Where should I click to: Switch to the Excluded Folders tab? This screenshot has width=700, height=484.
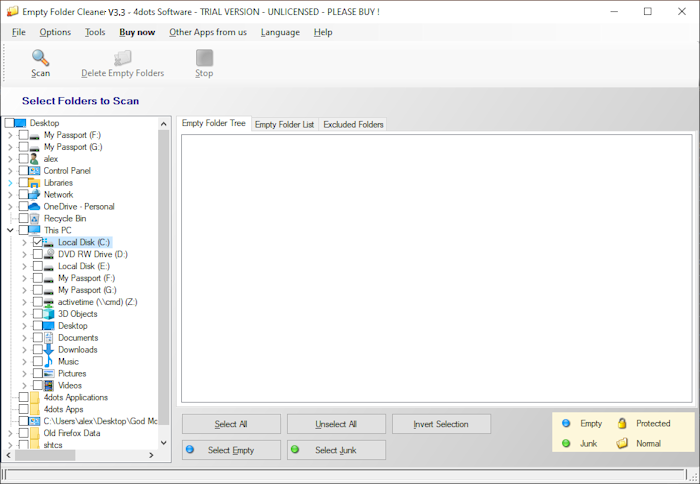(353, 124)
